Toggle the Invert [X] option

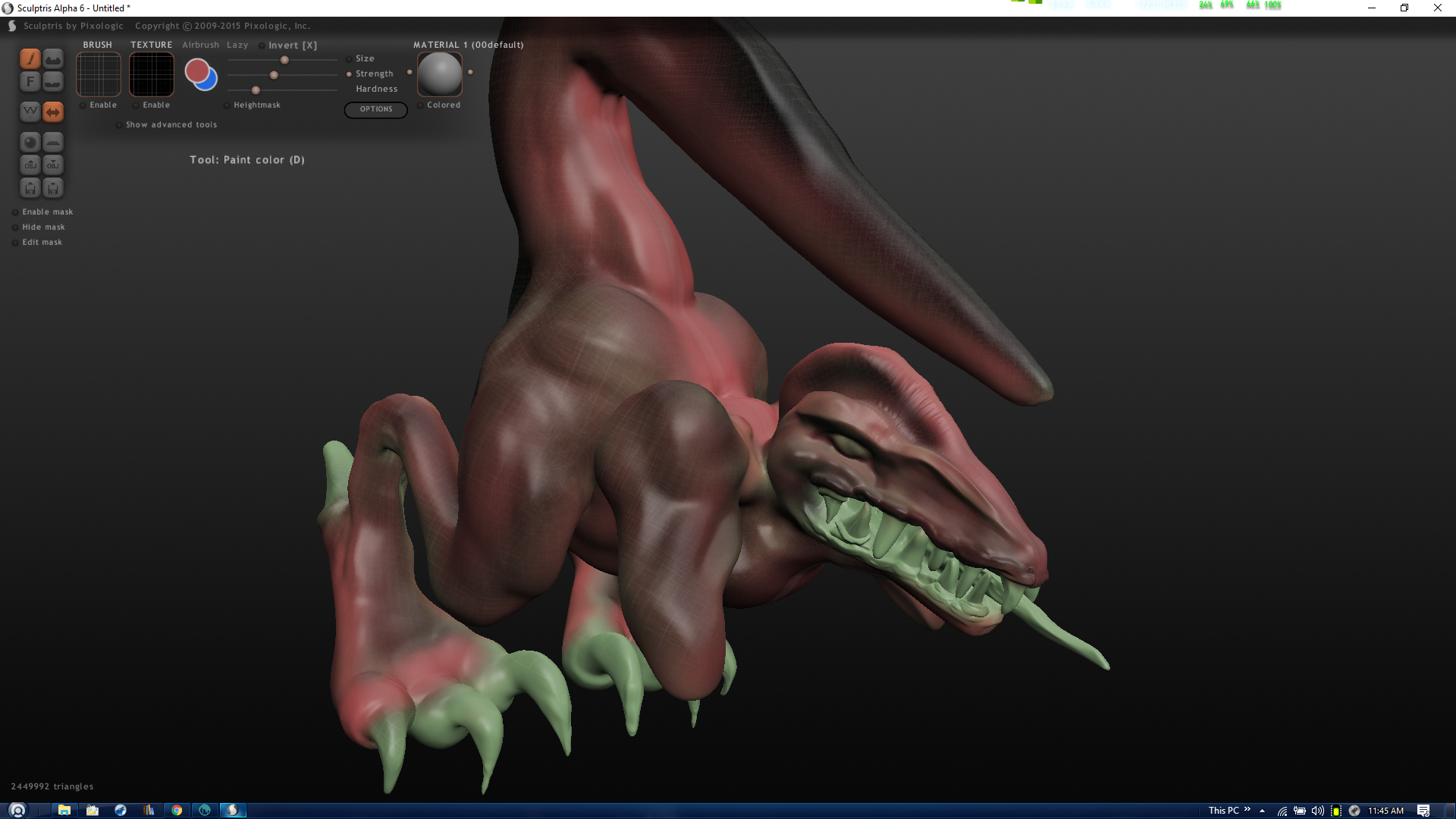click(x=262, y=45)
